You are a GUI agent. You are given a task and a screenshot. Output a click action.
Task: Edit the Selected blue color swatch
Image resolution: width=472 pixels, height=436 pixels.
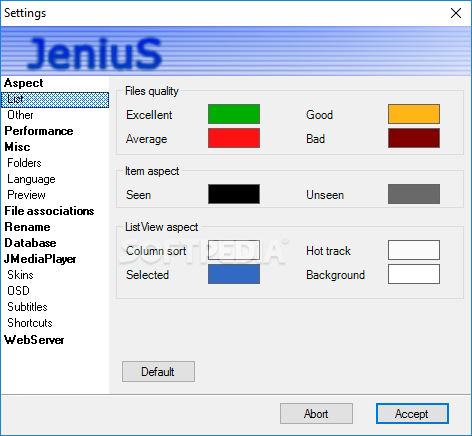click(234, 274)
